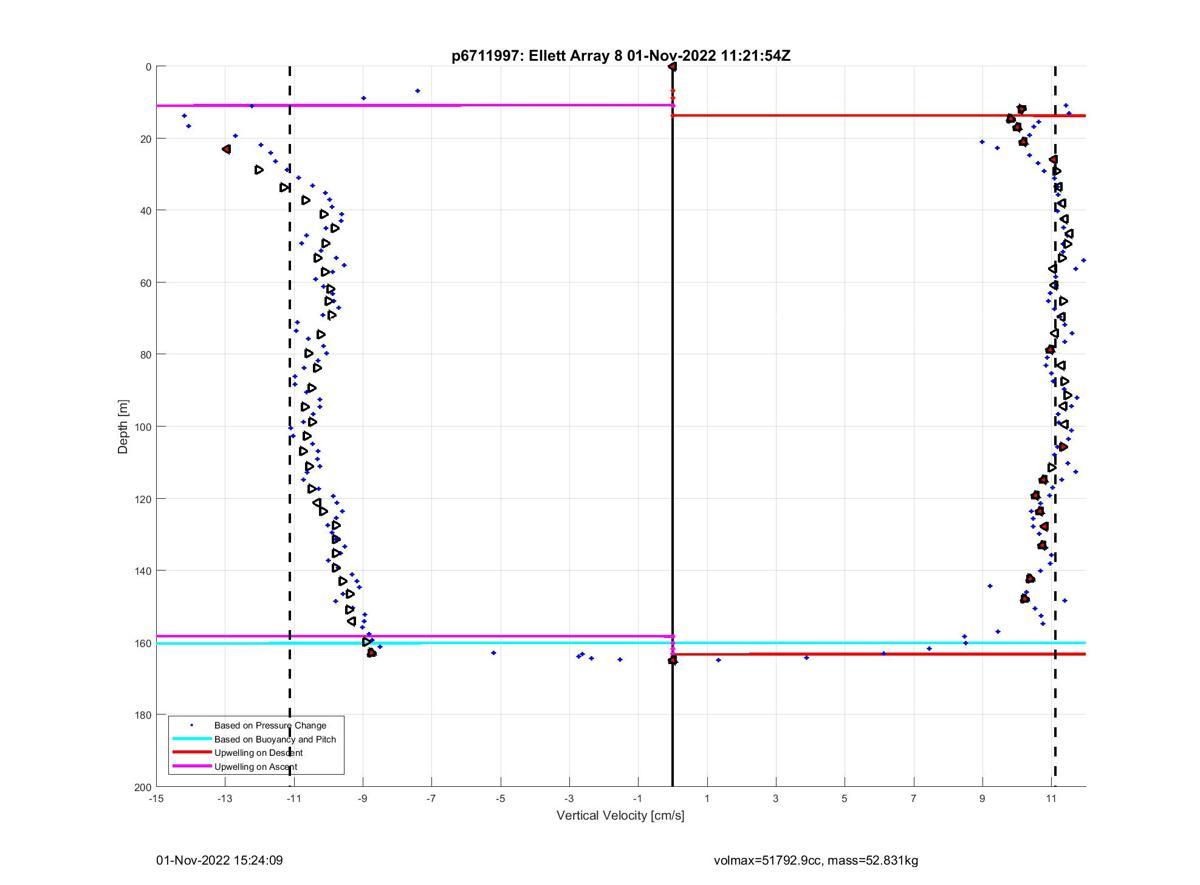Click the blue dot marker in the legend
The height and width of the screenshot is (885, 1200).
tap(191, 725)
